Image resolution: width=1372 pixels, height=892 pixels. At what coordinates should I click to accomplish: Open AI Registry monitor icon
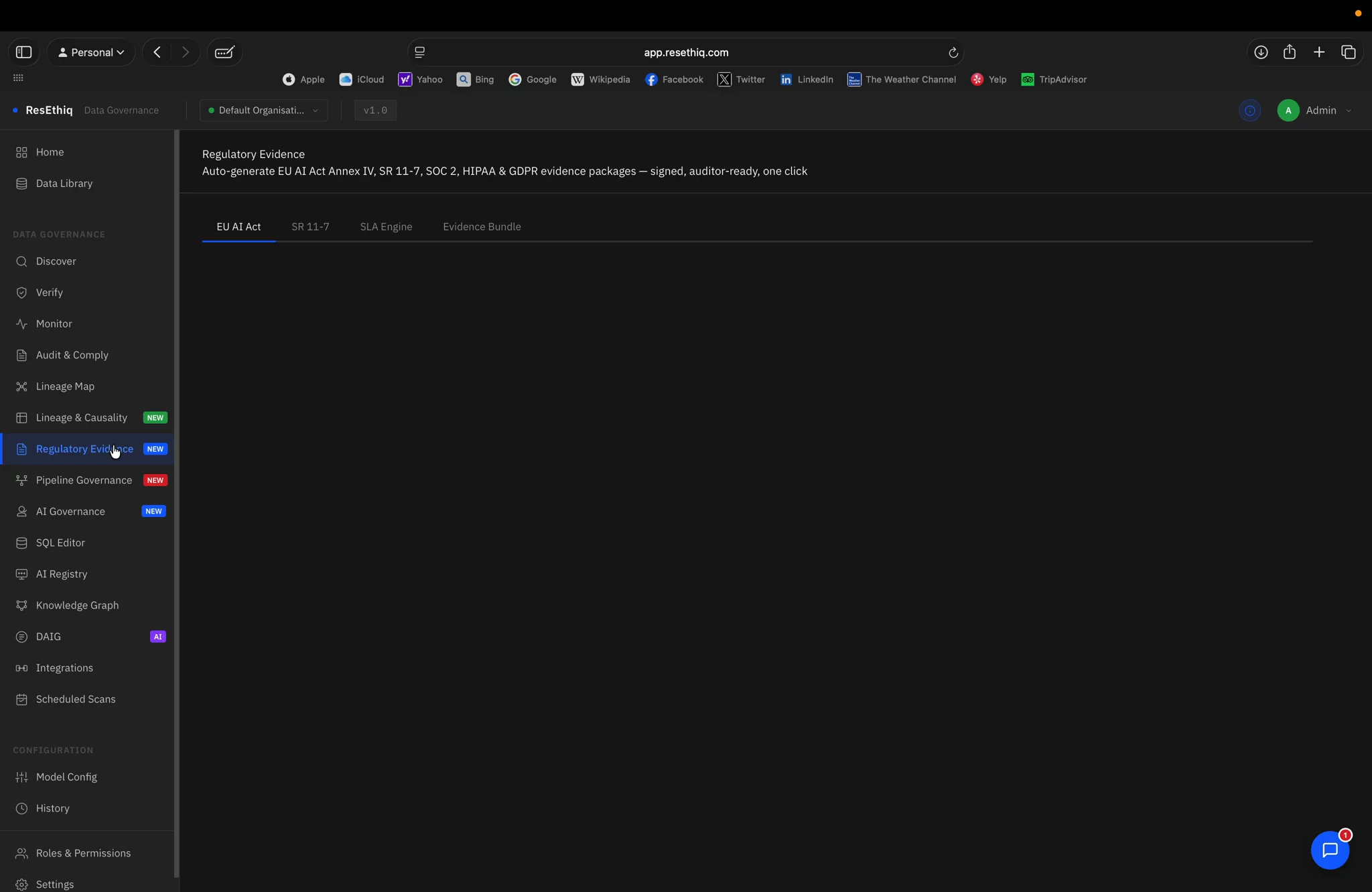coord(21,574)
